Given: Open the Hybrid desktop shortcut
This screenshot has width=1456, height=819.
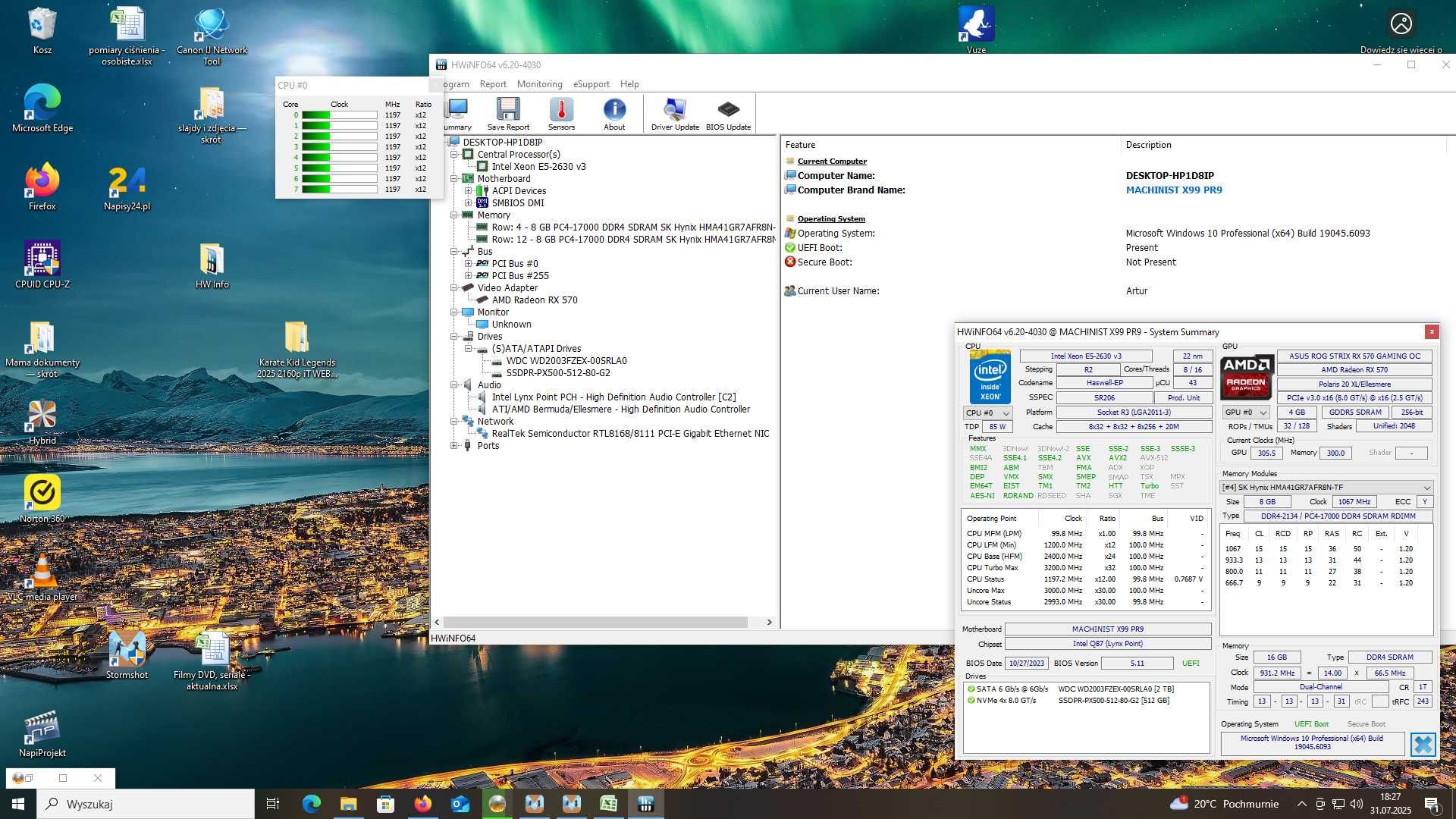Looking at the screenshot, I should tap(42, 421).
